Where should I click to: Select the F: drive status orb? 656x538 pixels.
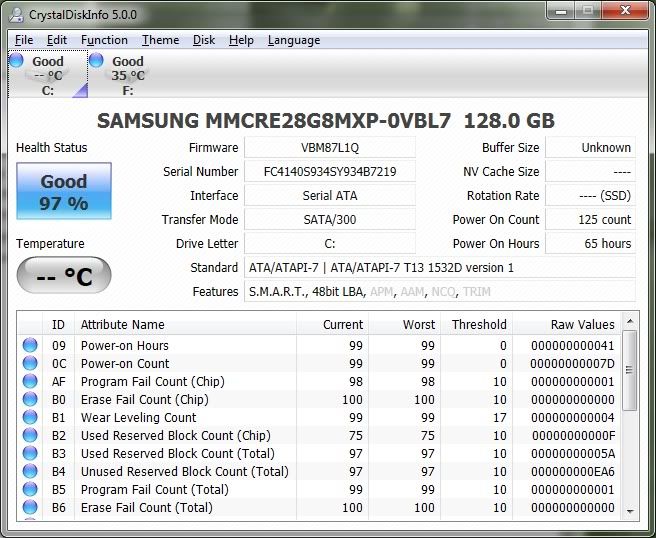click(97, 61)
